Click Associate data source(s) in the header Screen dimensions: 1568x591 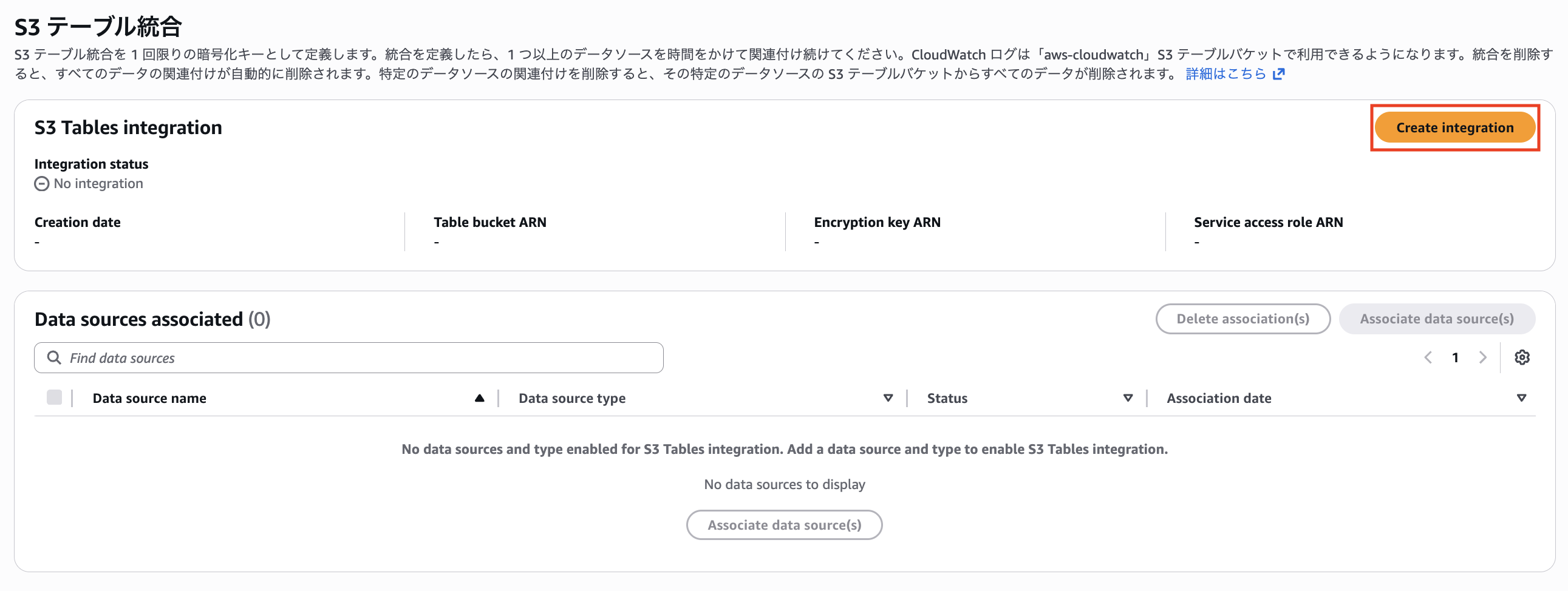(x=1436, y=319)
